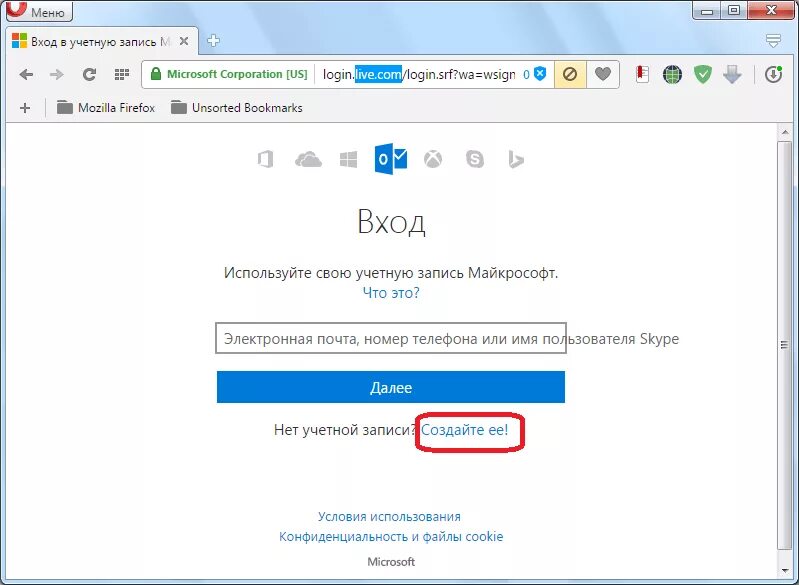Screen dimensions: 799x585
Task: Open the Opera Меню button
Action: tap(40, 10)
